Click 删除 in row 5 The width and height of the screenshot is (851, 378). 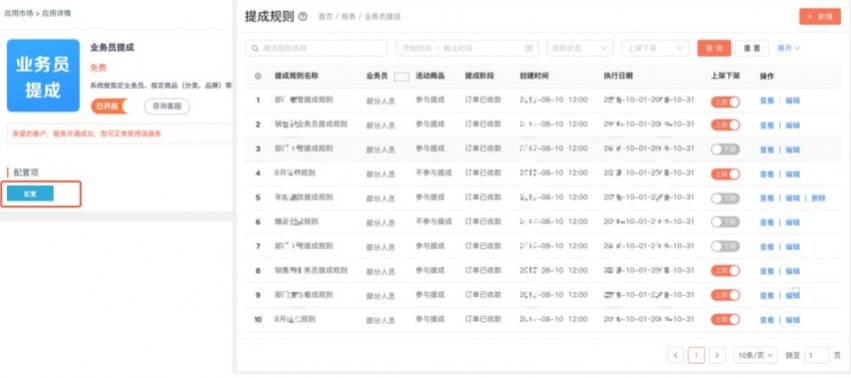(818, 198)
